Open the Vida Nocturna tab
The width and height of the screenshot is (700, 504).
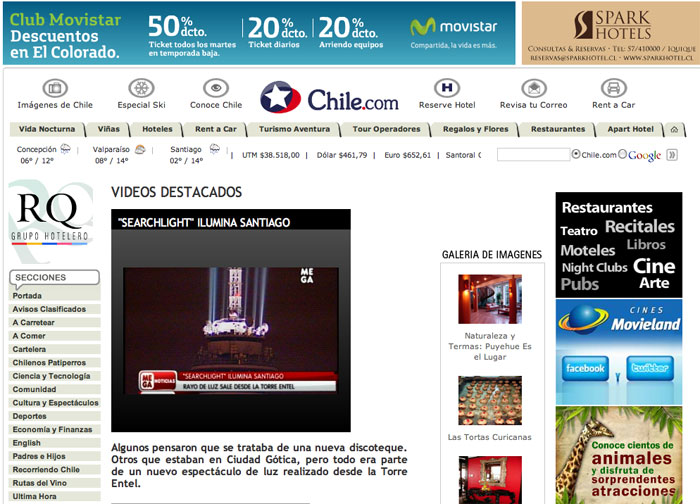47,129
